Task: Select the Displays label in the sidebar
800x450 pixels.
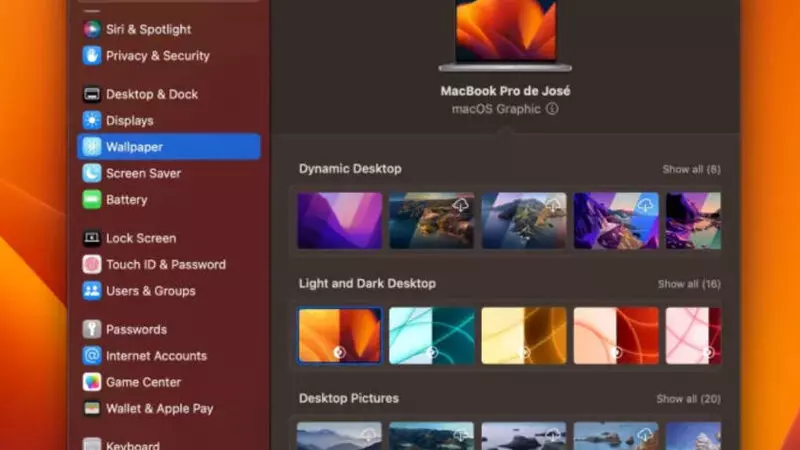Action: (x=130, y=120)
